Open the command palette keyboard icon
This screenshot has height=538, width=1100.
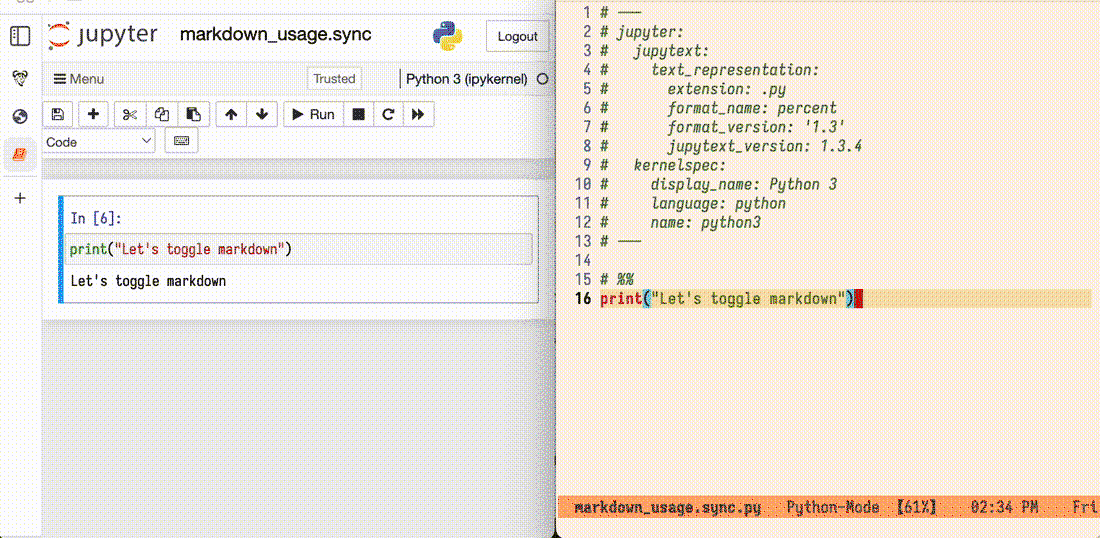(181, 141)
